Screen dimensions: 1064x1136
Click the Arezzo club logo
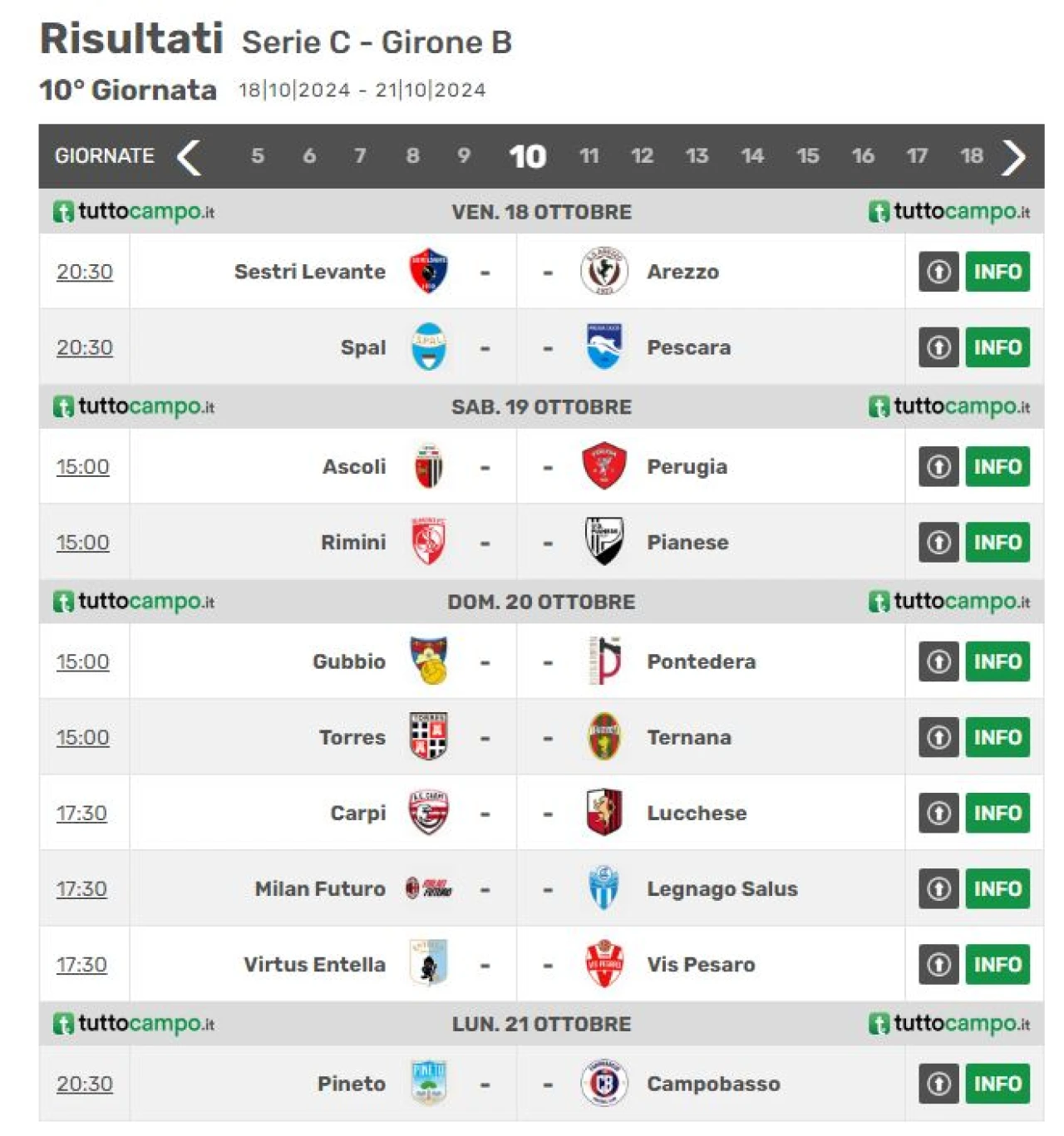click(604, 272)
